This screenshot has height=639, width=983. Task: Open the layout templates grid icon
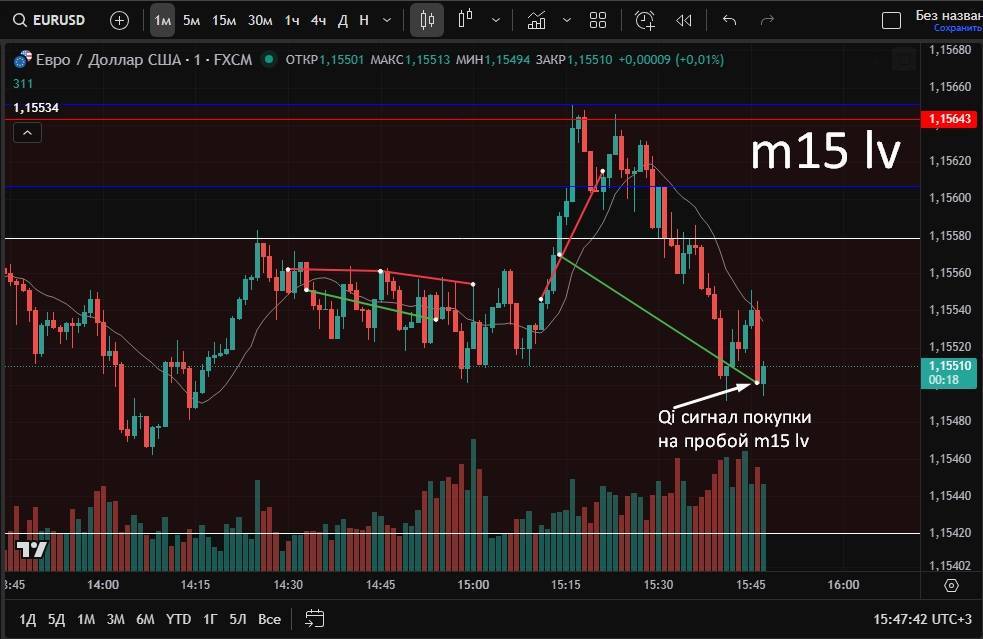click(598, 20)
